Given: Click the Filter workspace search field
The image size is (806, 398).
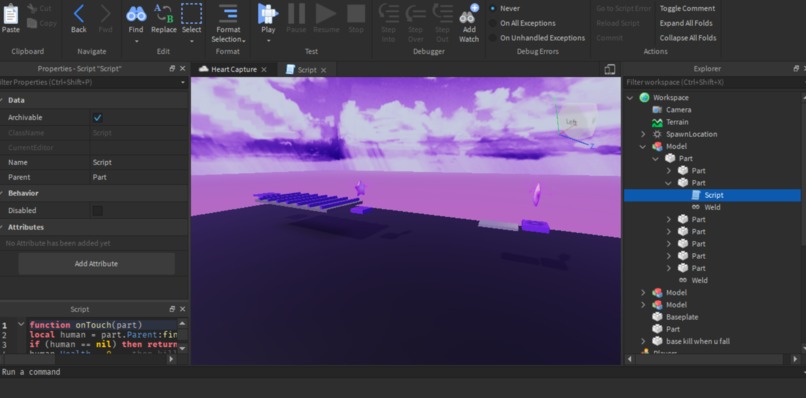Looking at the screenshot, I should [x=712, y=83].
